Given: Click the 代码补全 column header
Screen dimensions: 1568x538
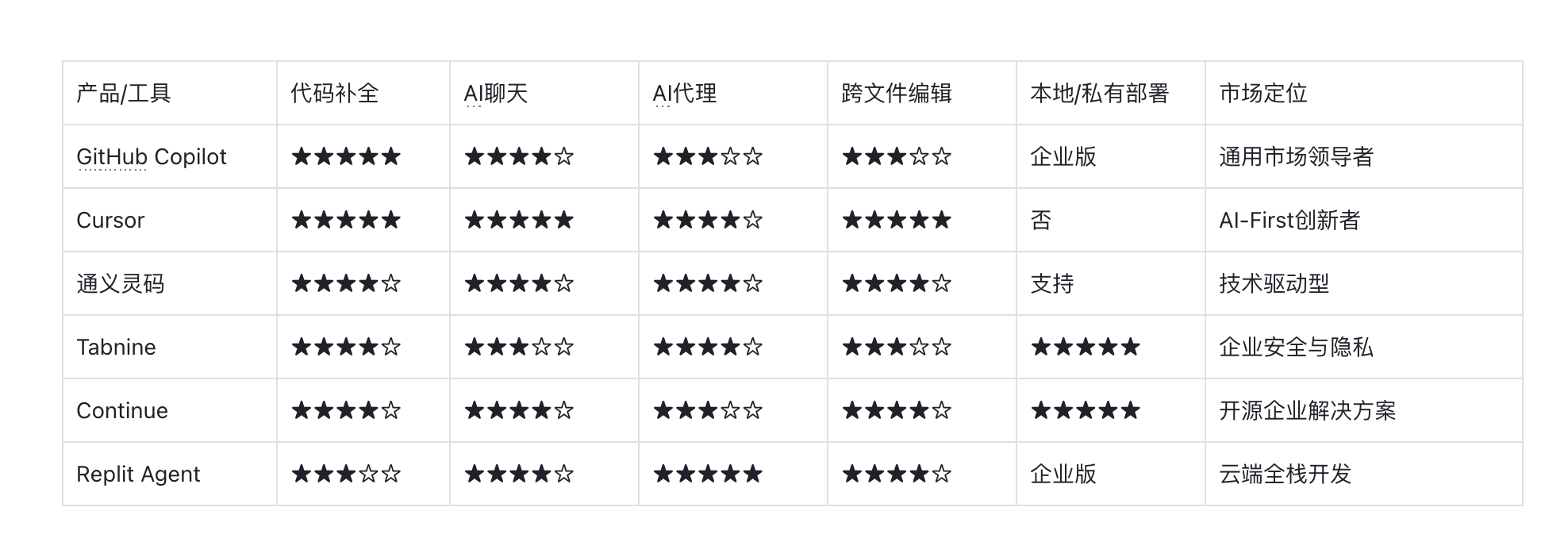Looking at the screenshot, I should tap(334, 94).
